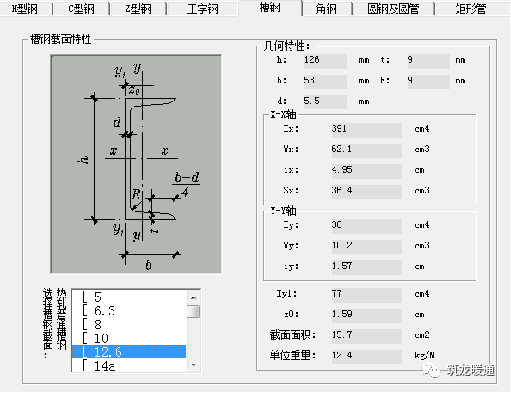511x393 pixels.
Task: Click the size list scrollbar thumb
Action: click(193, 312)
